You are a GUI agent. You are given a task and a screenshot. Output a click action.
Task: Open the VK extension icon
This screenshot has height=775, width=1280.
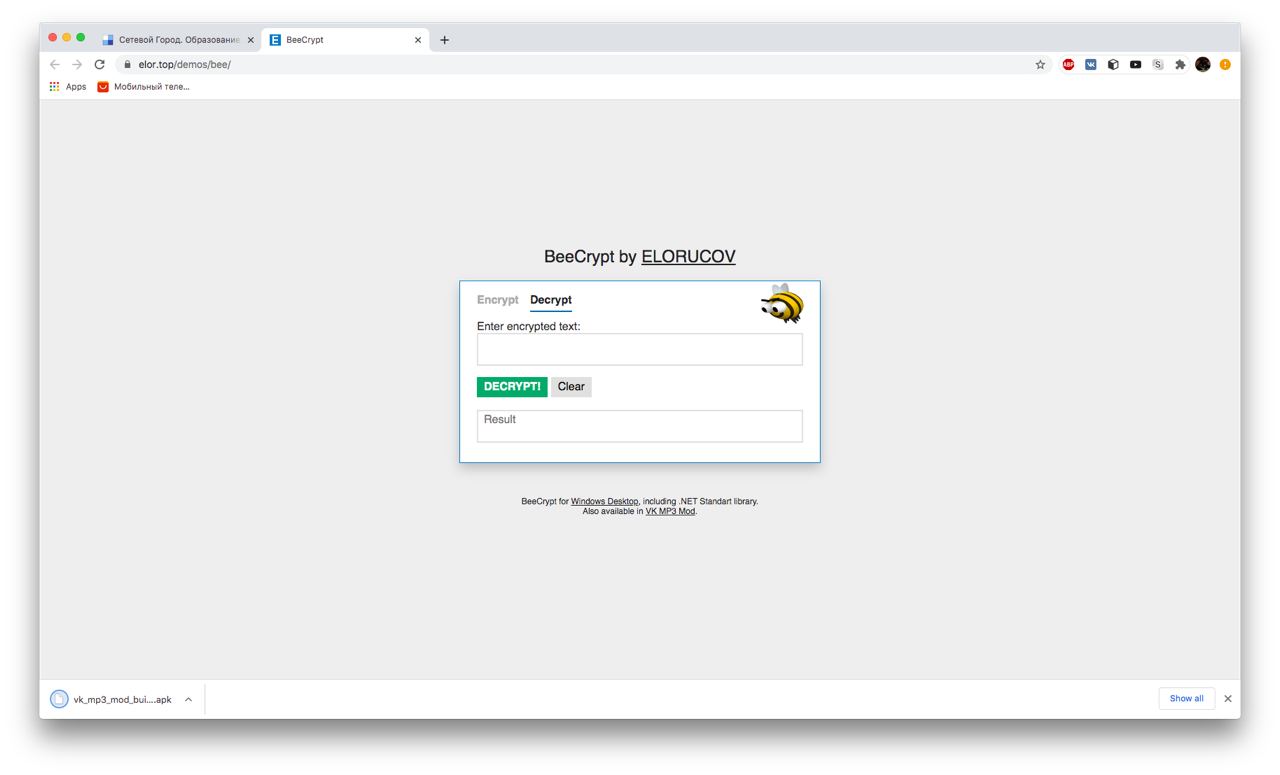pos(1091,64)
